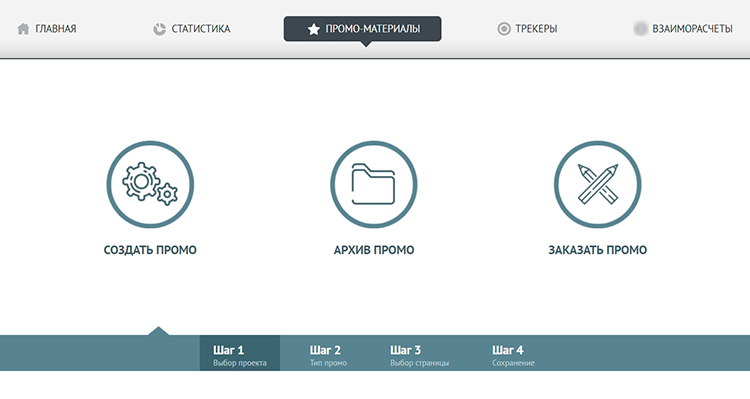Click the star icon in ПРОМО-МАТЕРИАЛЫ tab
750x399 pixels.
pos(313,29)
